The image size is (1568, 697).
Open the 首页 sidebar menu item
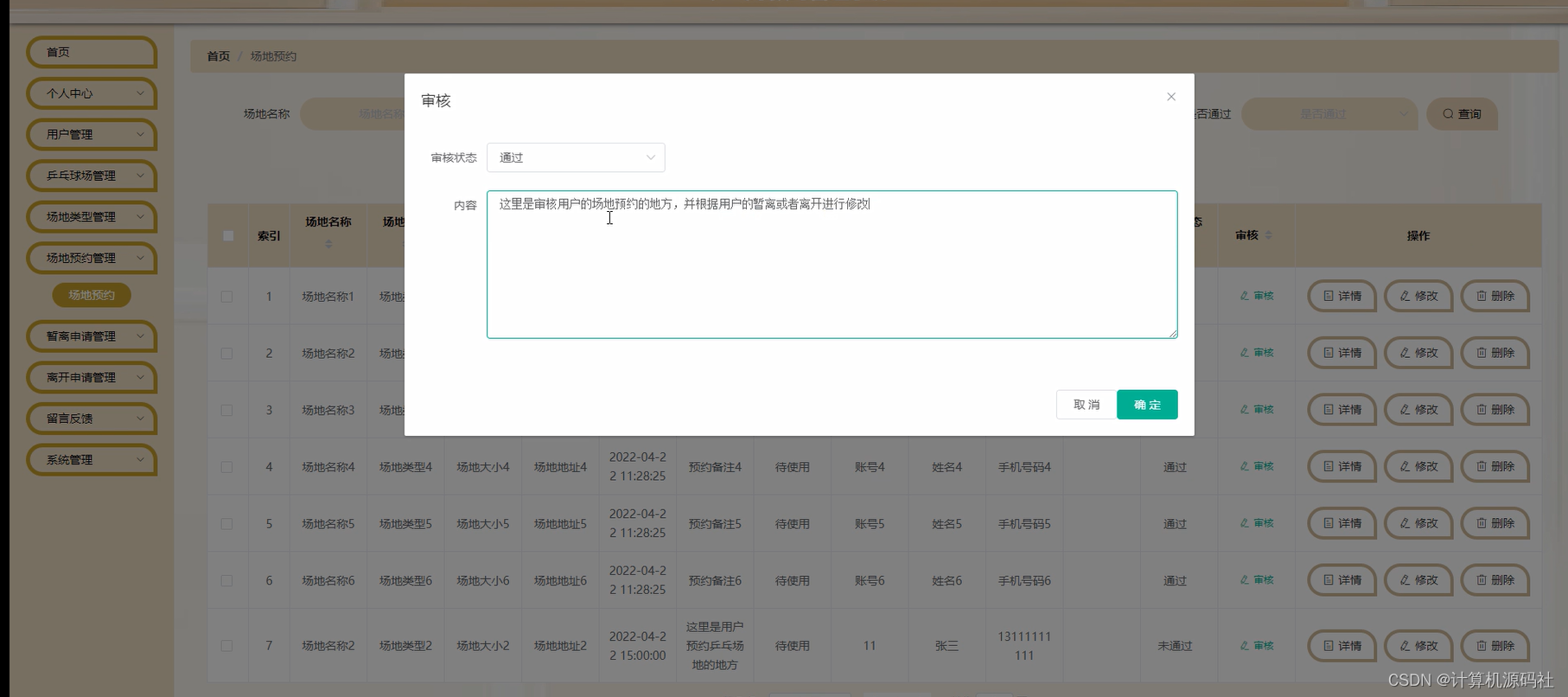tap(91, 52)
